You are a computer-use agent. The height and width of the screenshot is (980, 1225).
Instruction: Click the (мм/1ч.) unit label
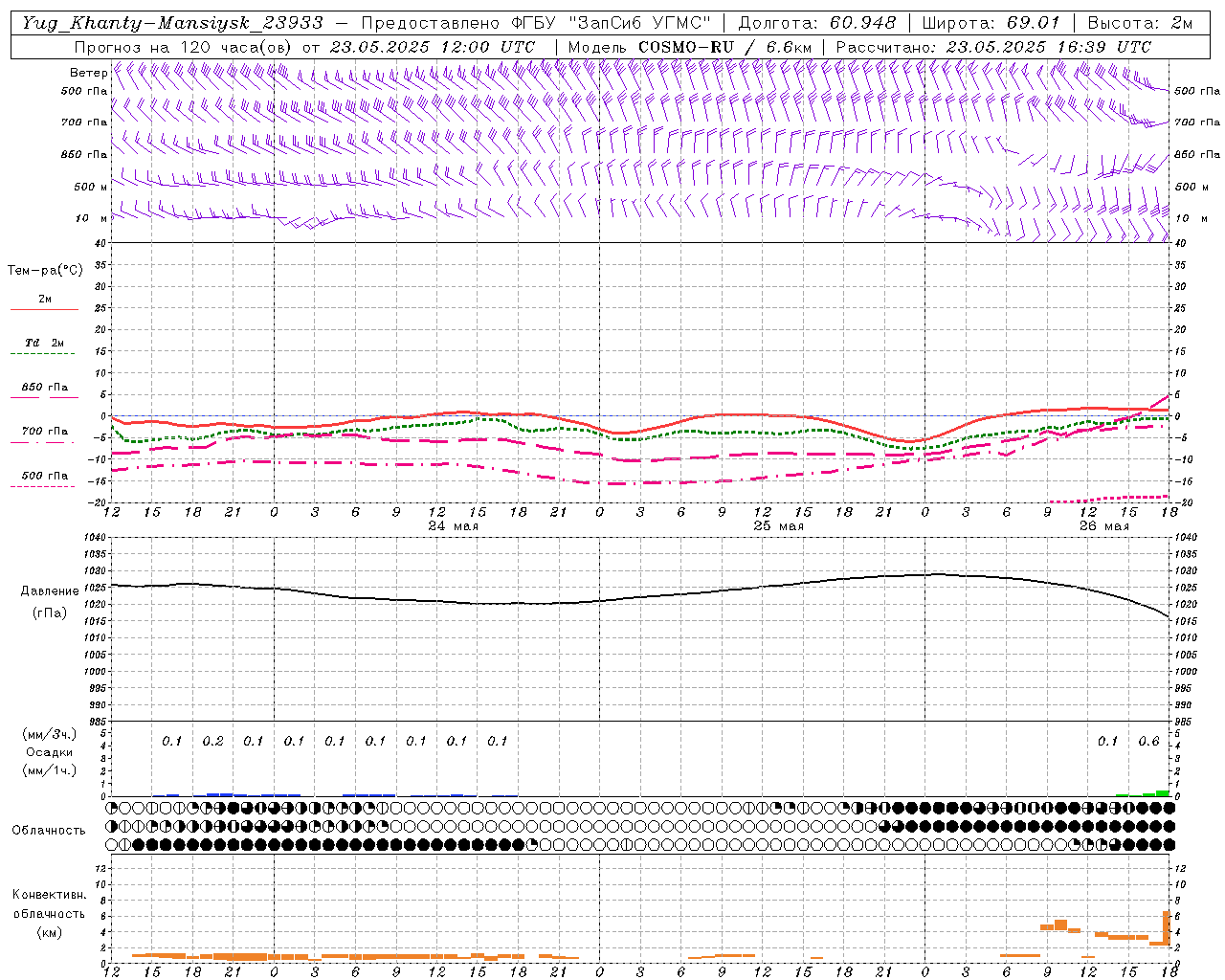[49, 770]
